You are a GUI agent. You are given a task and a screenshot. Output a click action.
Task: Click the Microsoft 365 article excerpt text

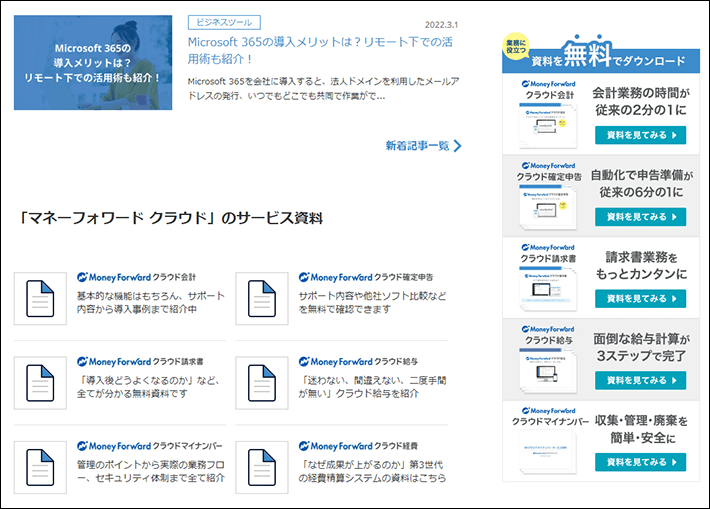click(323, 89)
